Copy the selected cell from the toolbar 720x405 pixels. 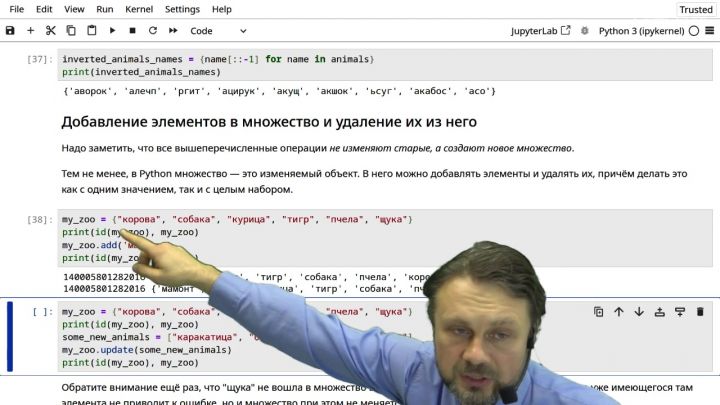point(71,31)
